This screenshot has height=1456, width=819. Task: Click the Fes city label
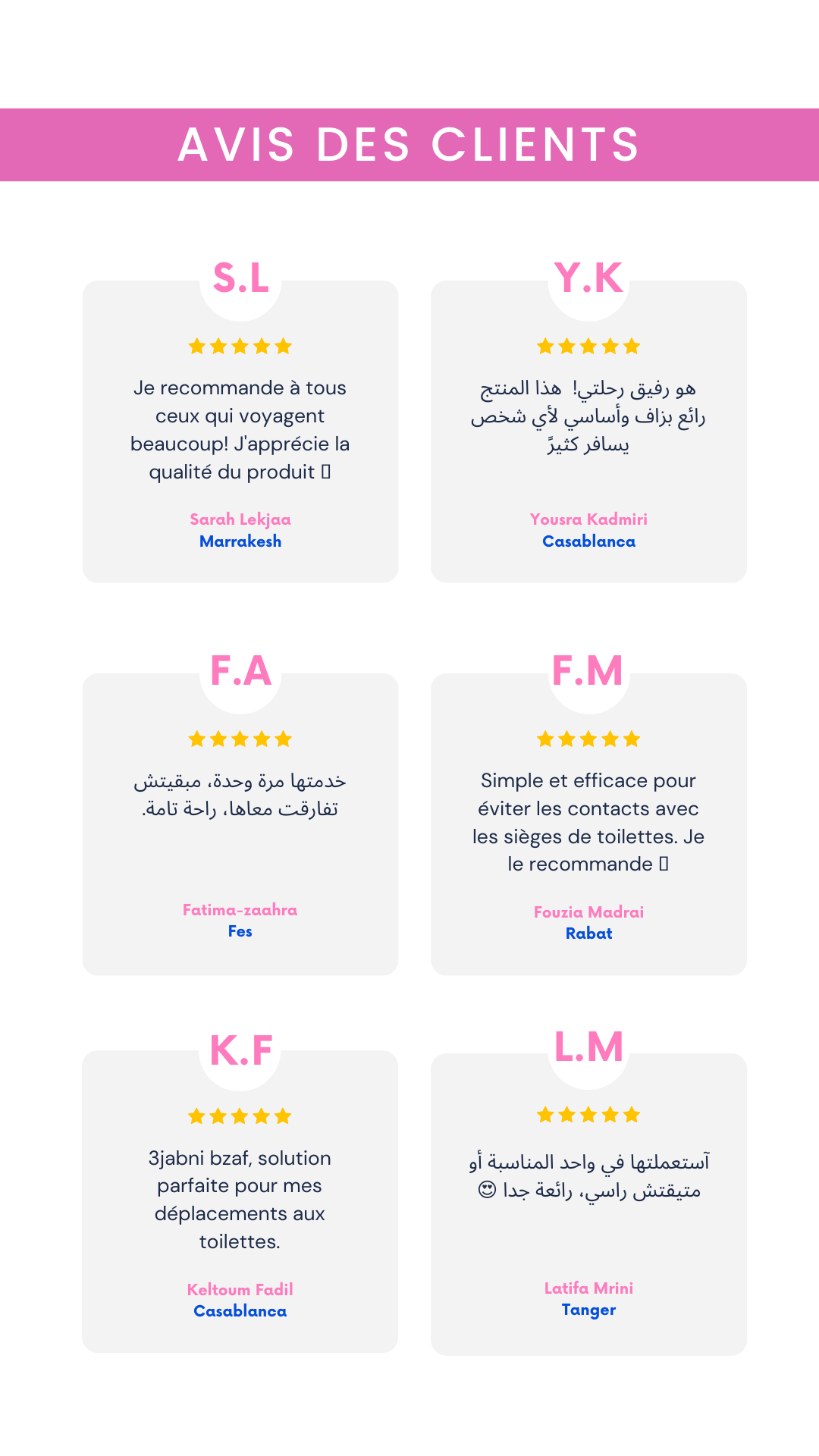240,931
